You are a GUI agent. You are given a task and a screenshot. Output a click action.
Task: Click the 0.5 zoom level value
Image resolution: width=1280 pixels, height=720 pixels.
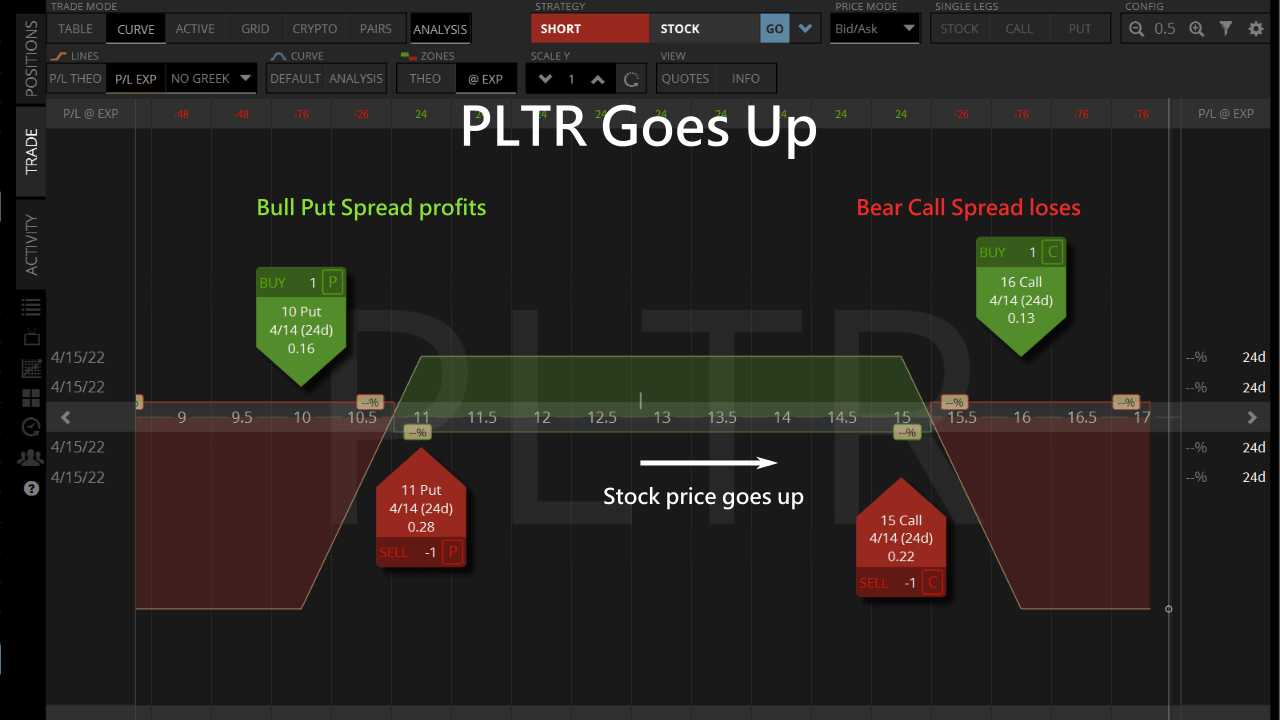point(1165,29)
